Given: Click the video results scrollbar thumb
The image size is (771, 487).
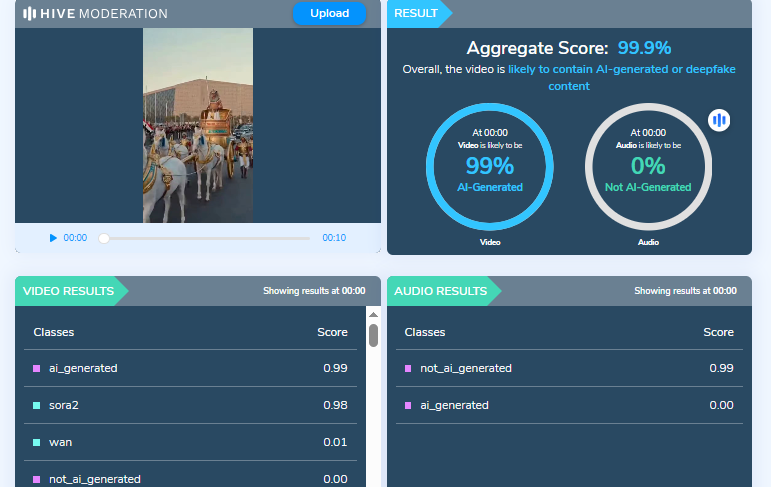Looking at the screenshot, I should pos(373,335).
